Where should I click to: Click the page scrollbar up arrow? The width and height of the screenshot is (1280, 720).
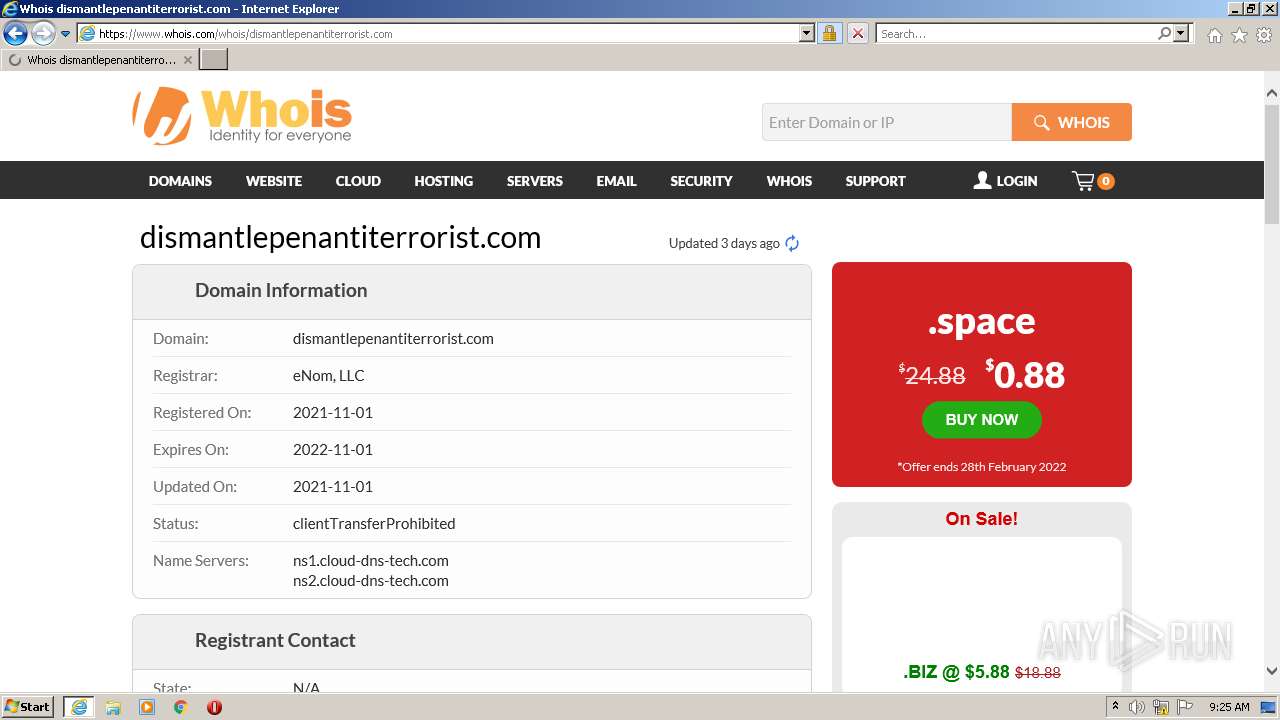[x=1271, y=94]
